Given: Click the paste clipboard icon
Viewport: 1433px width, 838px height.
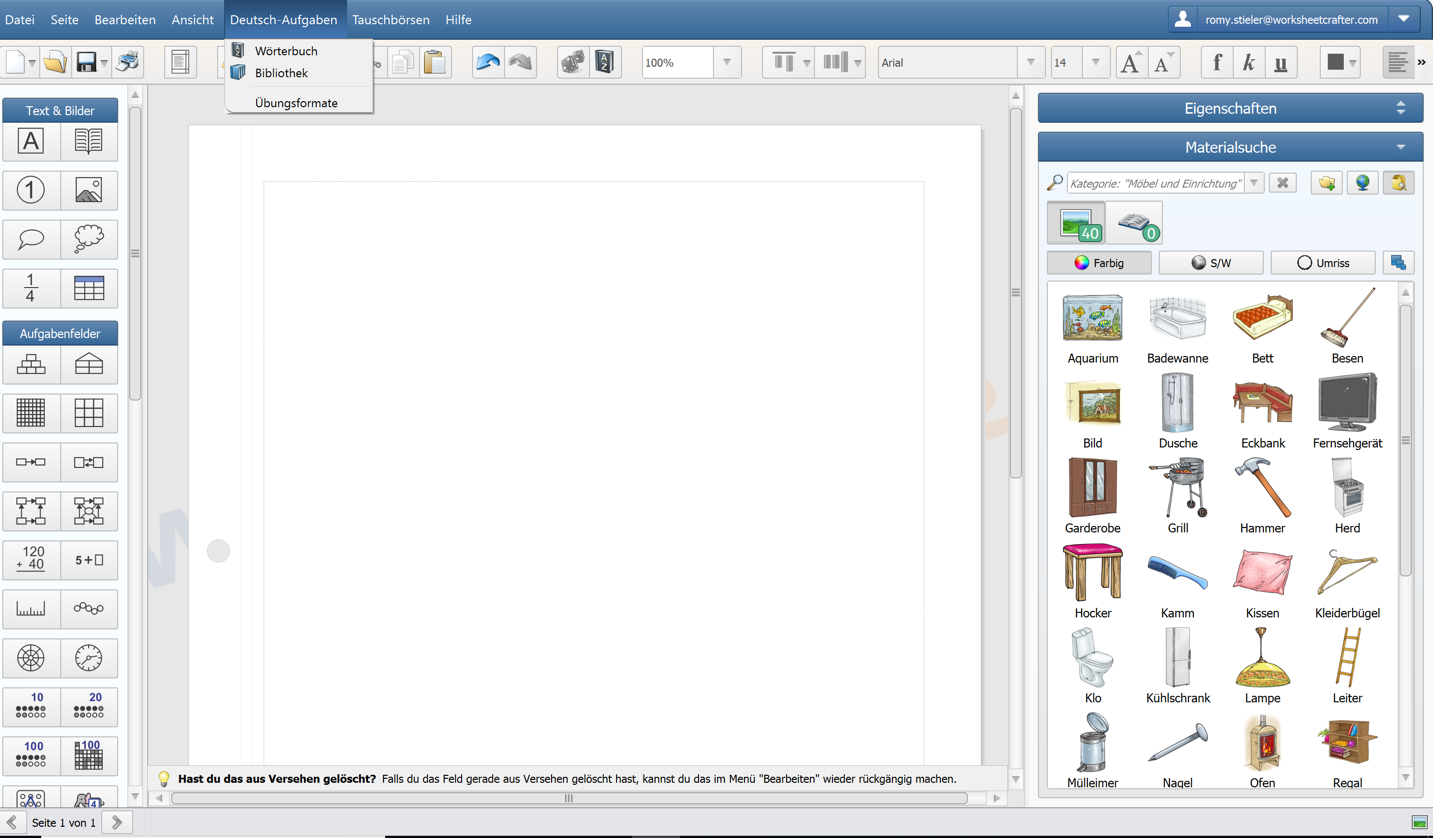Looking at the screenshot, I should [x=435, y=62].
